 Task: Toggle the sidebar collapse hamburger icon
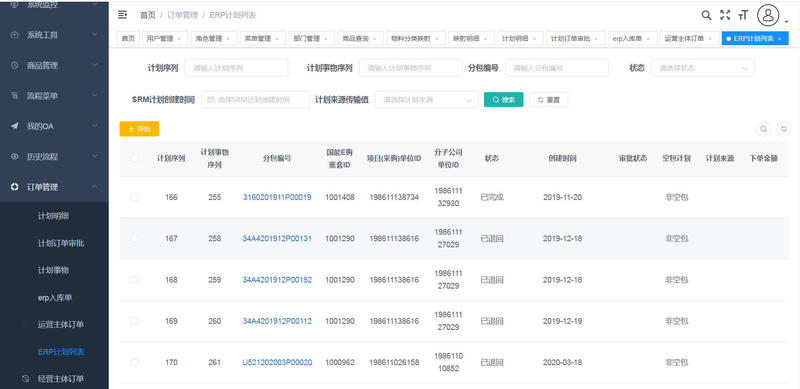click(122, 15)
